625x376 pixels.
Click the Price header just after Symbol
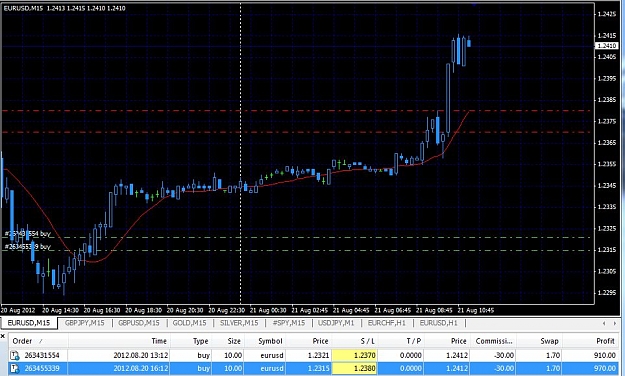click(309, 341)
